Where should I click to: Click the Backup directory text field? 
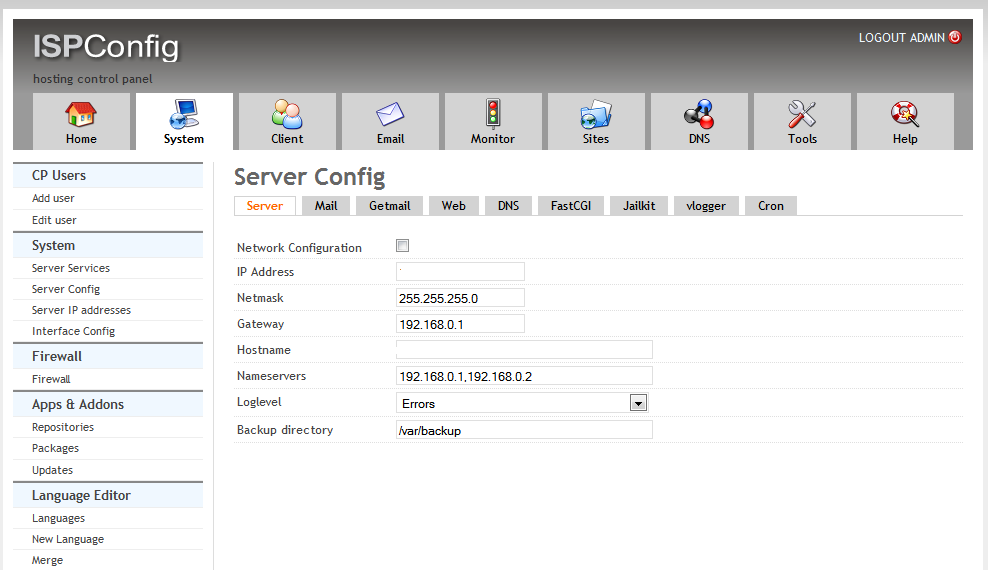click(x=524, y=430)
